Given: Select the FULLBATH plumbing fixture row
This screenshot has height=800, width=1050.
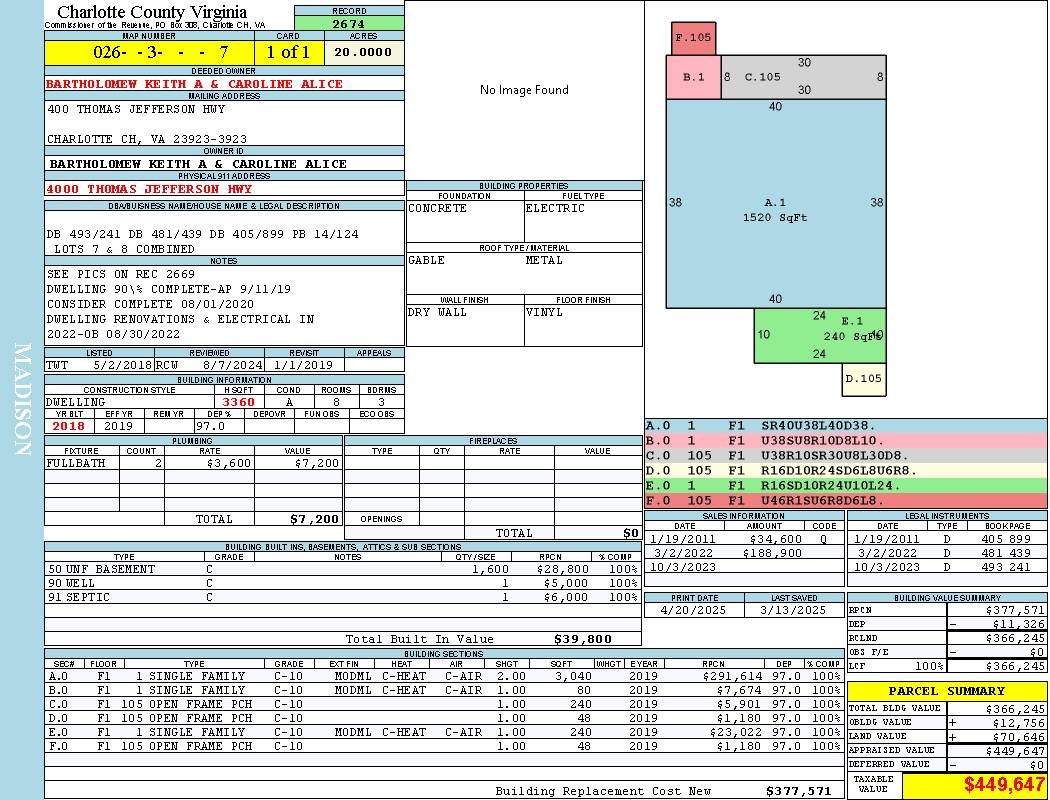Looking at the screenshot, I should click(x=193, y=463).
